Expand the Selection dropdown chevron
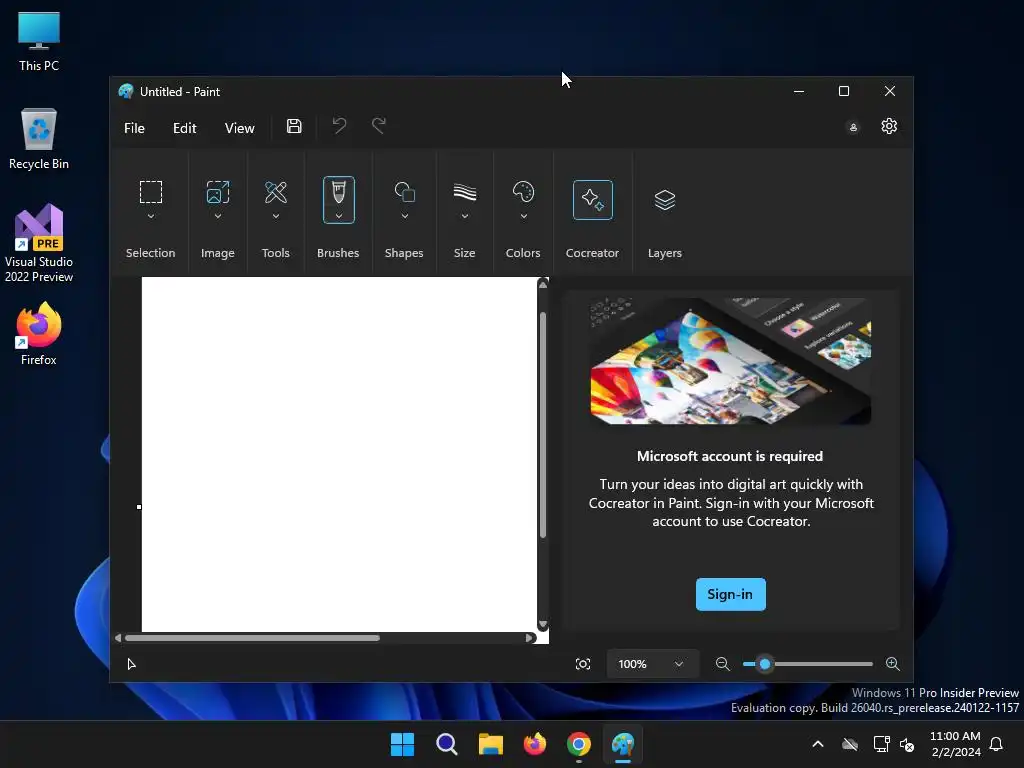Image resolution: width=1024 pixels, height=768 pixels. click(x=151, y=216)
